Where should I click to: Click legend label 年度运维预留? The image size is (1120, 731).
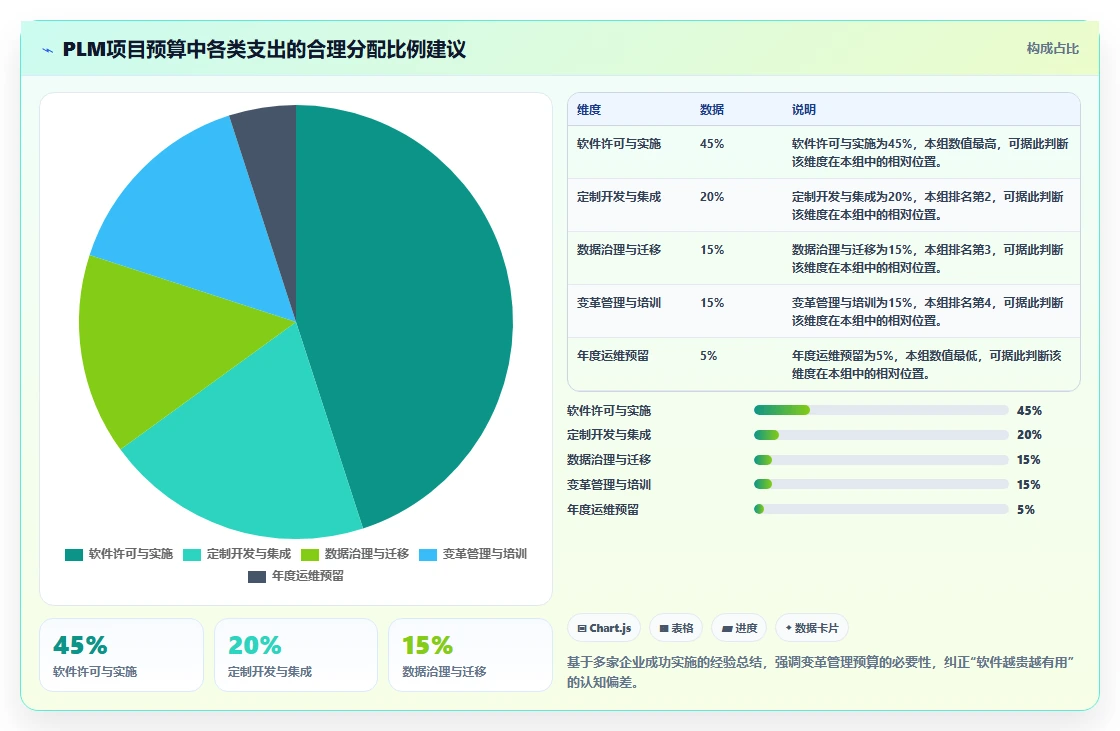click(308, 576)
